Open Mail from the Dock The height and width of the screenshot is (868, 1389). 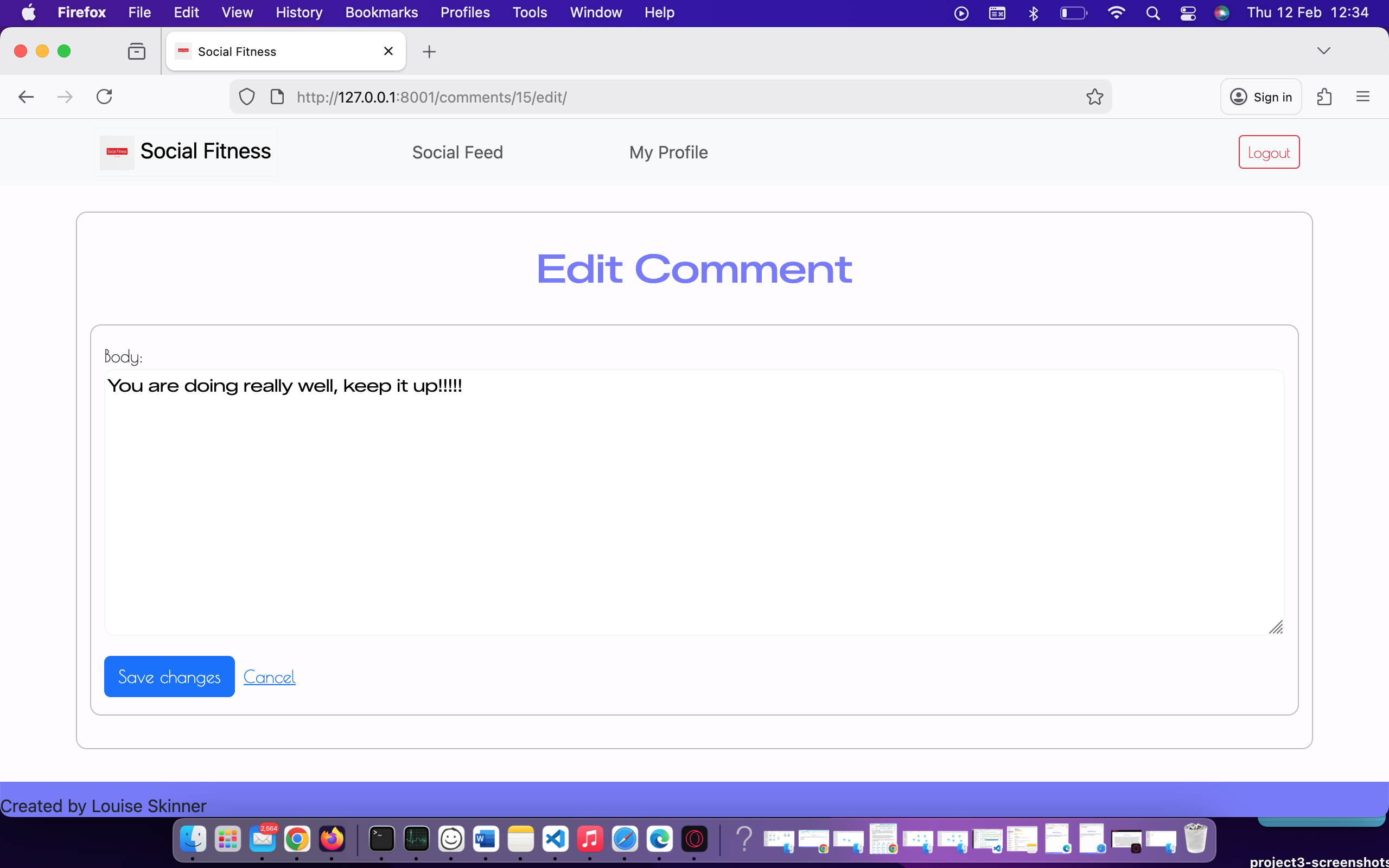click(x=263, y=839)
